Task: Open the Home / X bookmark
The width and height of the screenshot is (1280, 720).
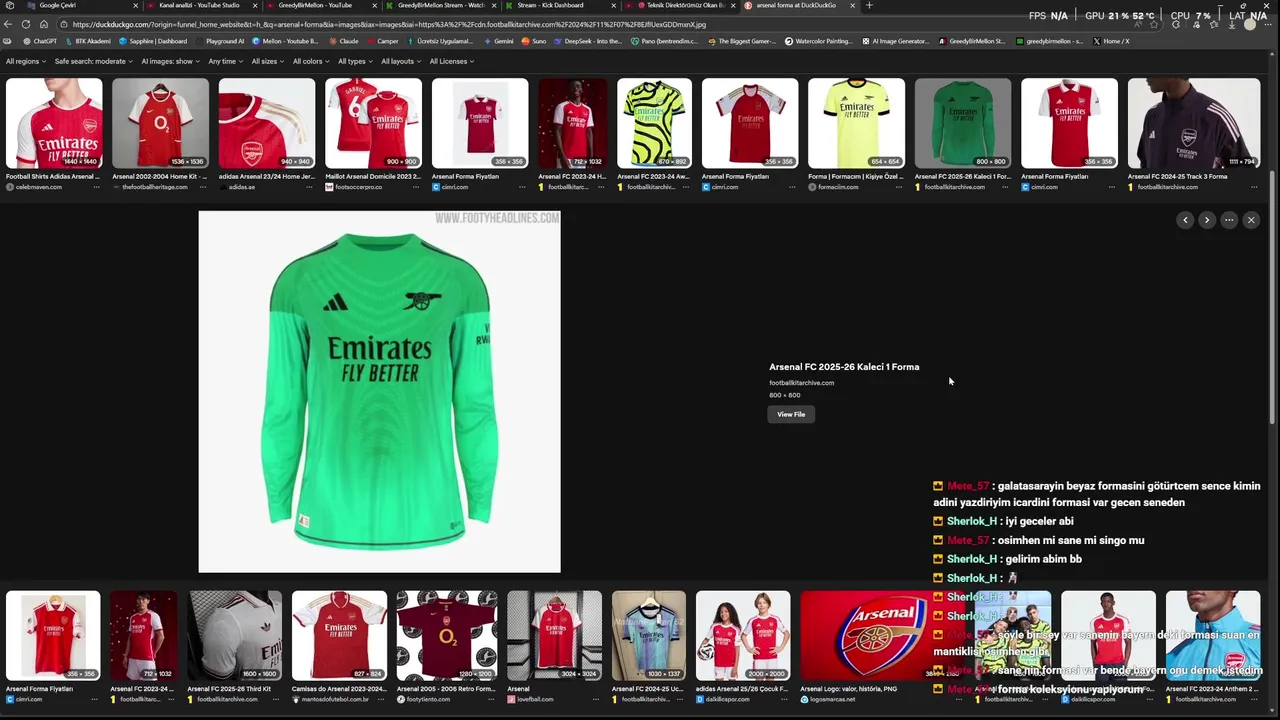Action: point(1111,41)
